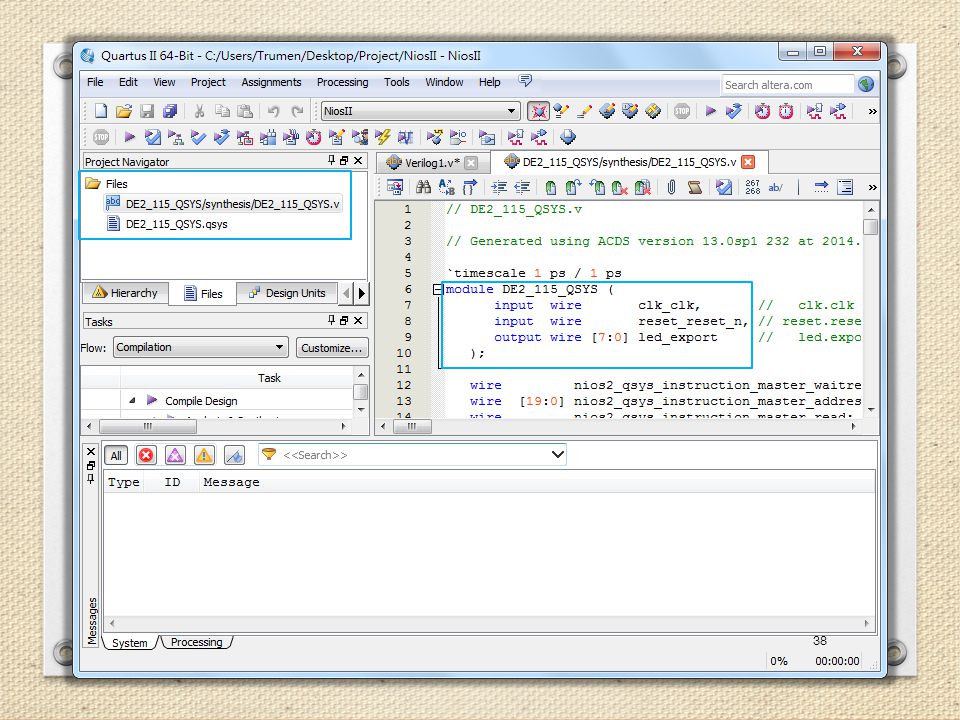
Task: Open a file with the folder icon
Action: (x=124, y=111)
